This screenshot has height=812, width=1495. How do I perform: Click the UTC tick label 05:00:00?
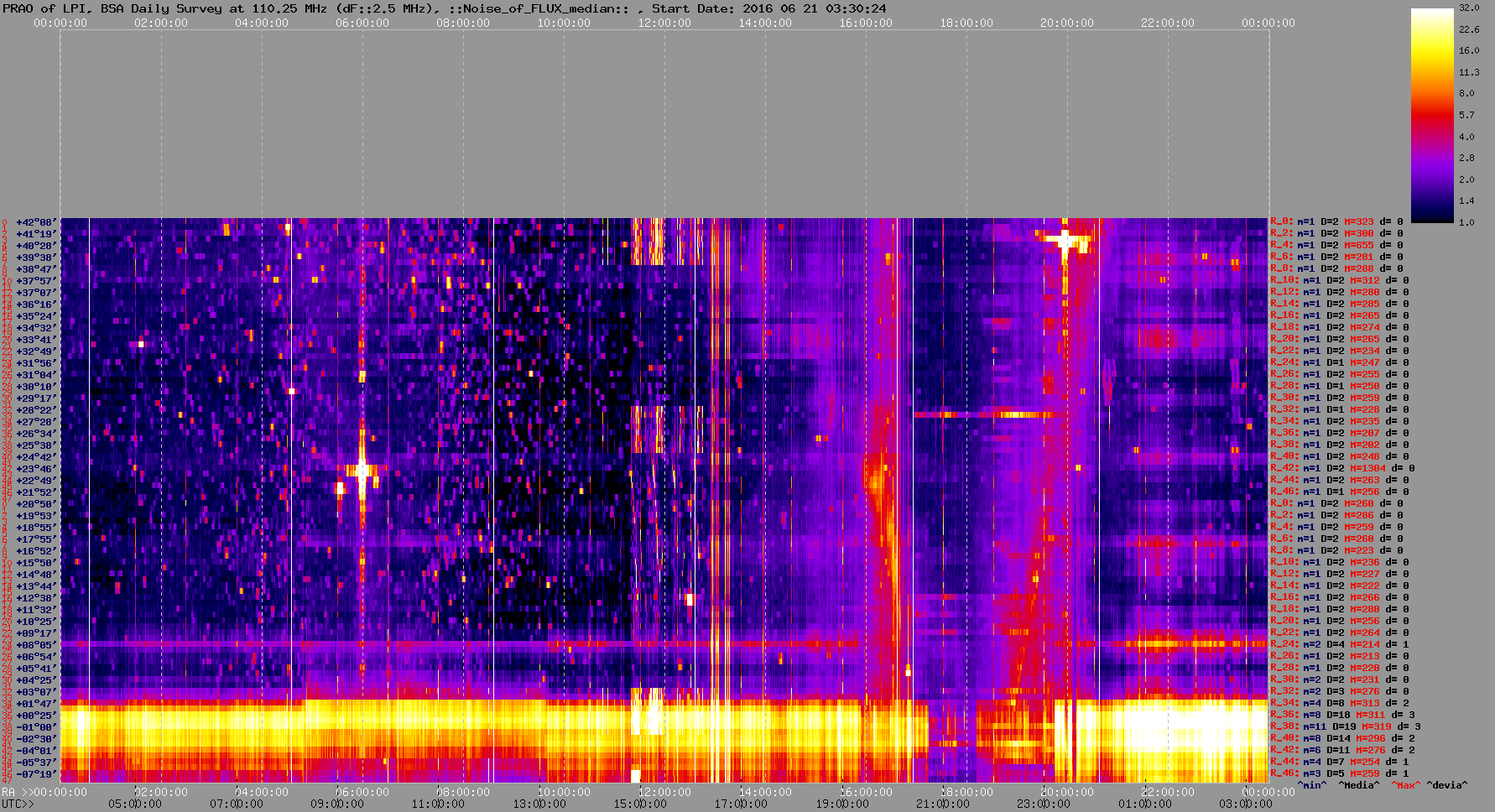point(134,804)
